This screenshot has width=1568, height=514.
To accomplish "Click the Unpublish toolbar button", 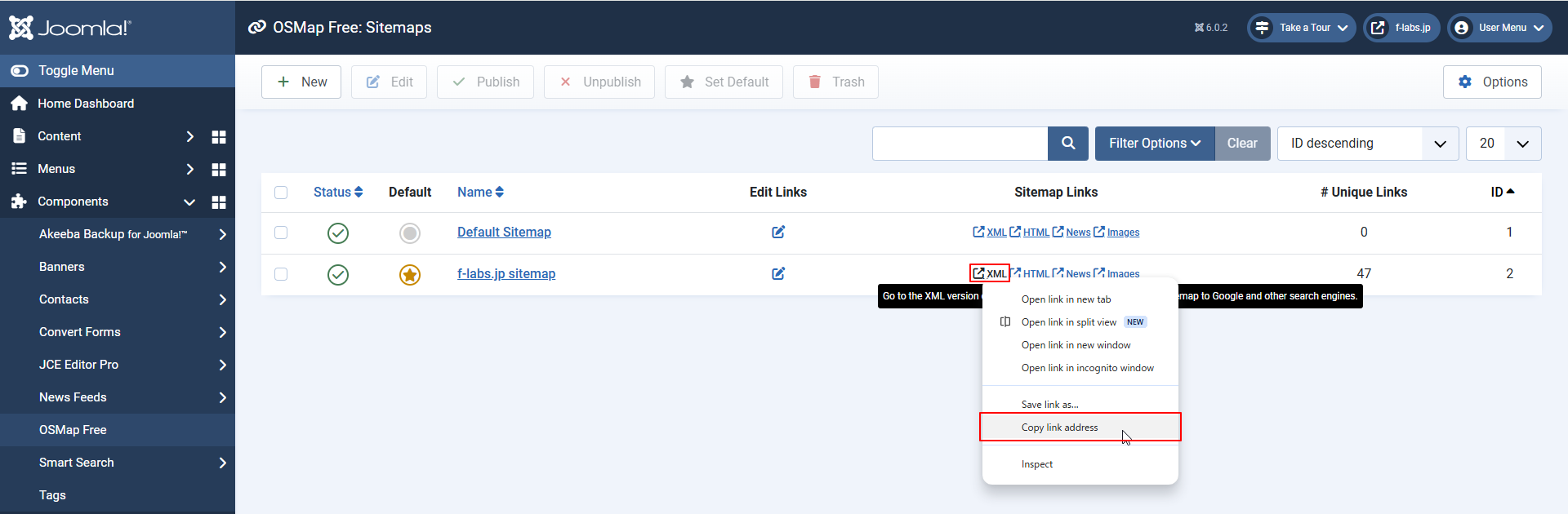I will tap(599, 82).
